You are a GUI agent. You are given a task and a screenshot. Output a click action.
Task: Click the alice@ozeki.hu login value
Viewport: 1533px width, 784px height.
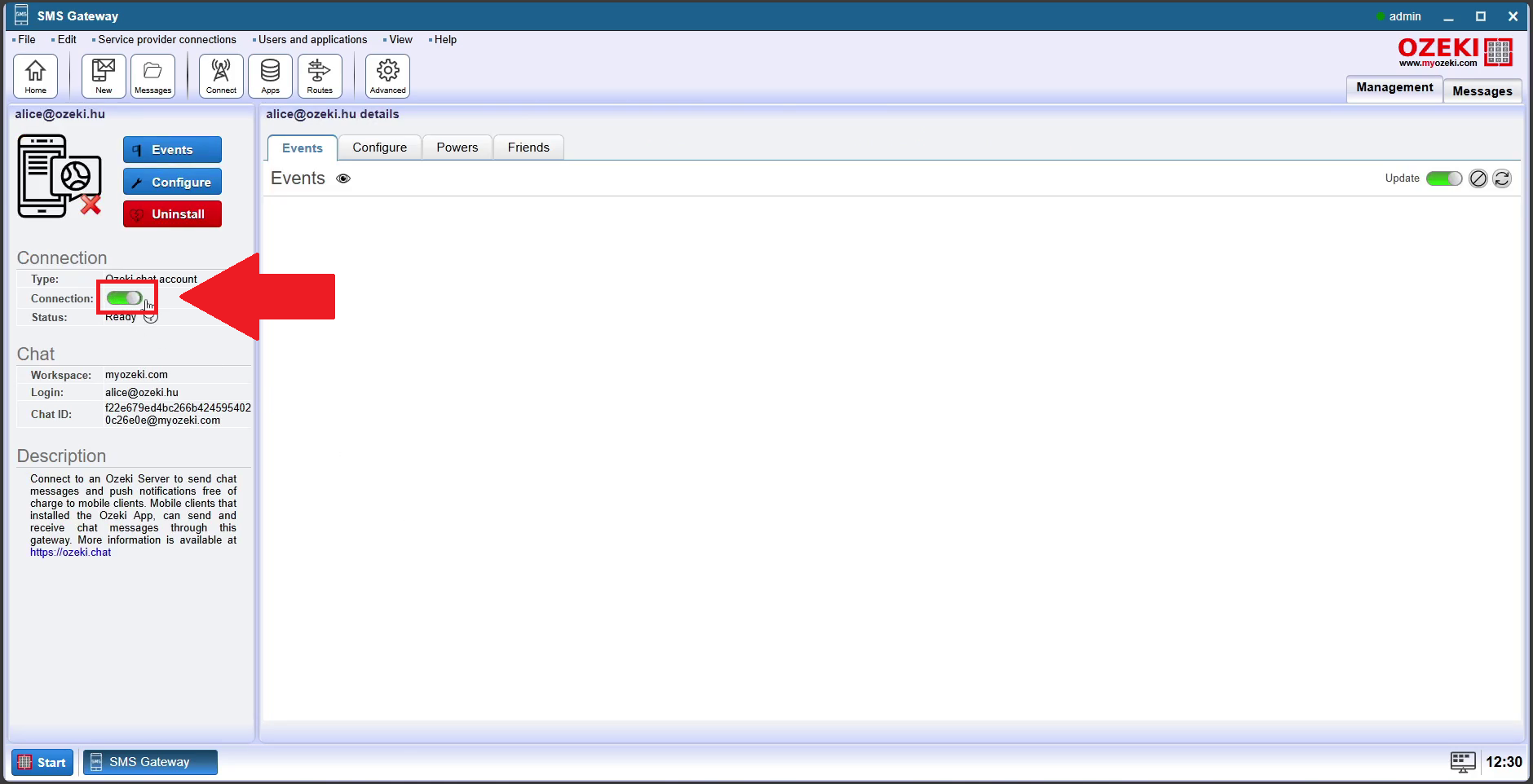(x=141, y=393)
